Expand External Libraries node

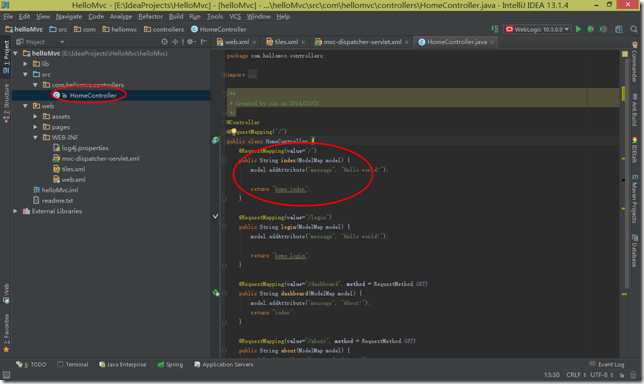tap(16, 211)
